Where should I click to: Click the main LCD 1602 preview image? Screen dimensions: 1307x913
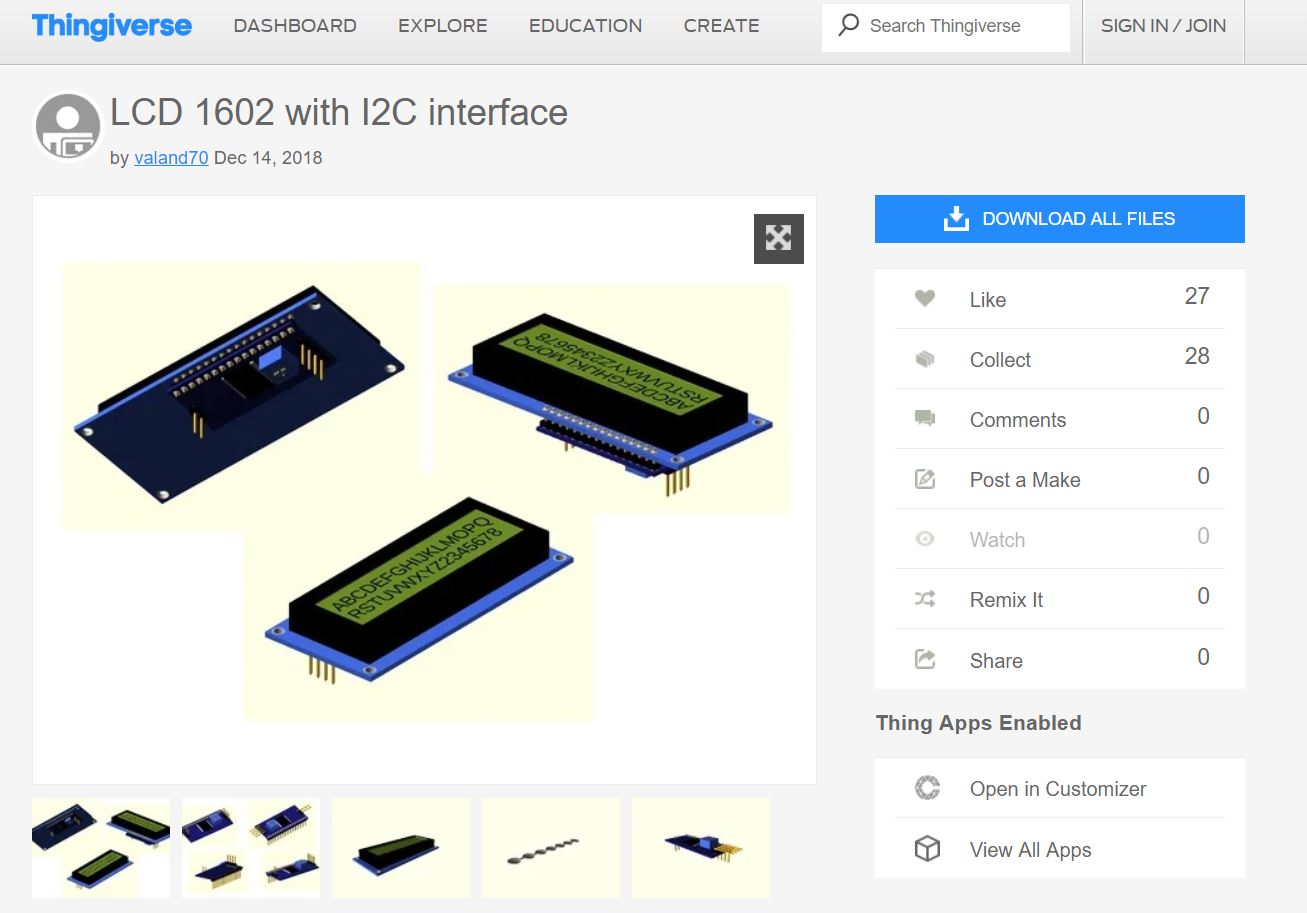pos(424,490)
